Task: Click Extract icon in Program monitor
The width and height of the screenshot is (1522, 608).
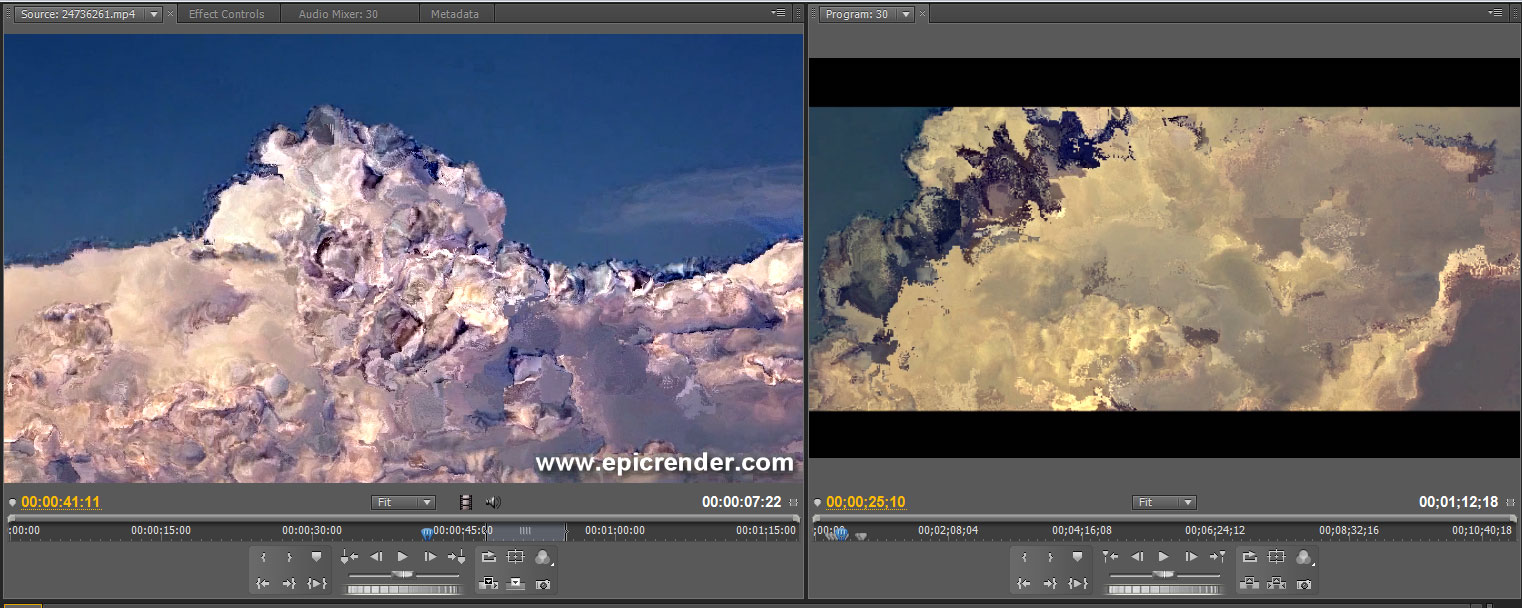Action: click(1277, 584)
